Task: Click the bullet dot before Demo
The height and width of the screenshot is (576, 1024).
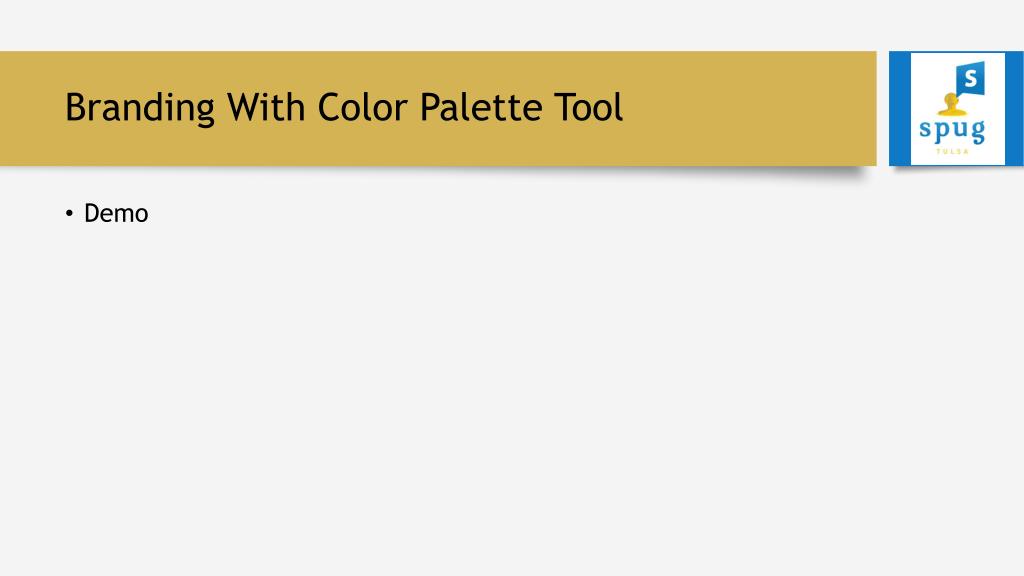Action: (69, 214)
